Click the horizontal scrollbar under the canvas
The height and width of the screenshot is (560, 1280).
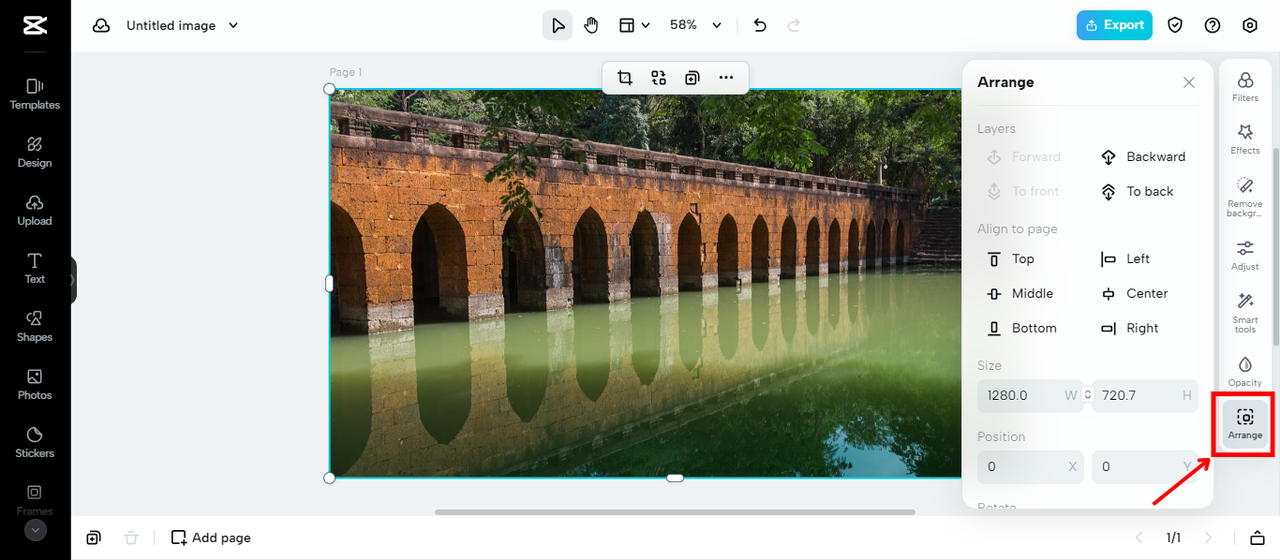[675, 512]
